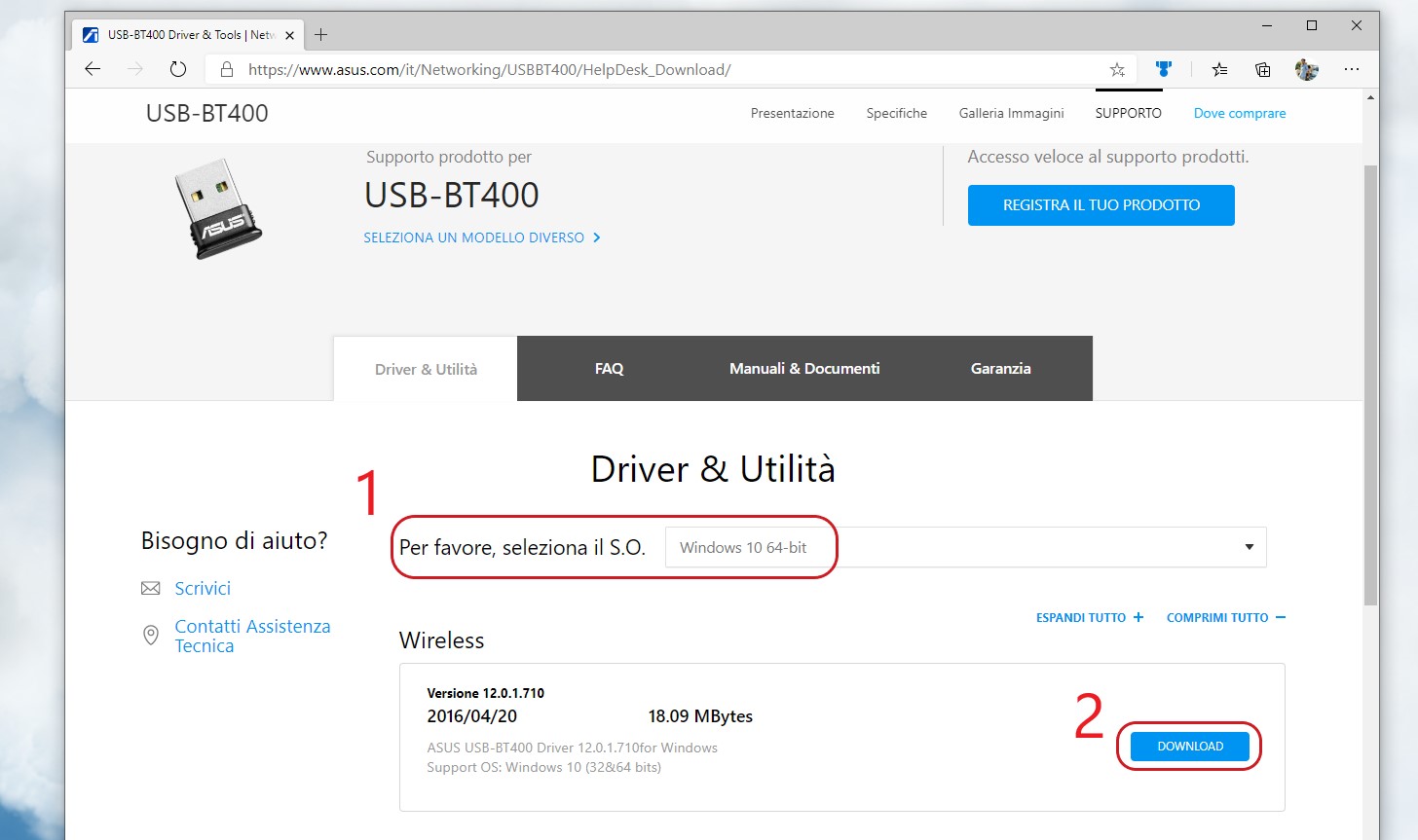The image size is (1418, 840).
Task: Add page to favorites with star icon
Action: (x=1117, y=69)
